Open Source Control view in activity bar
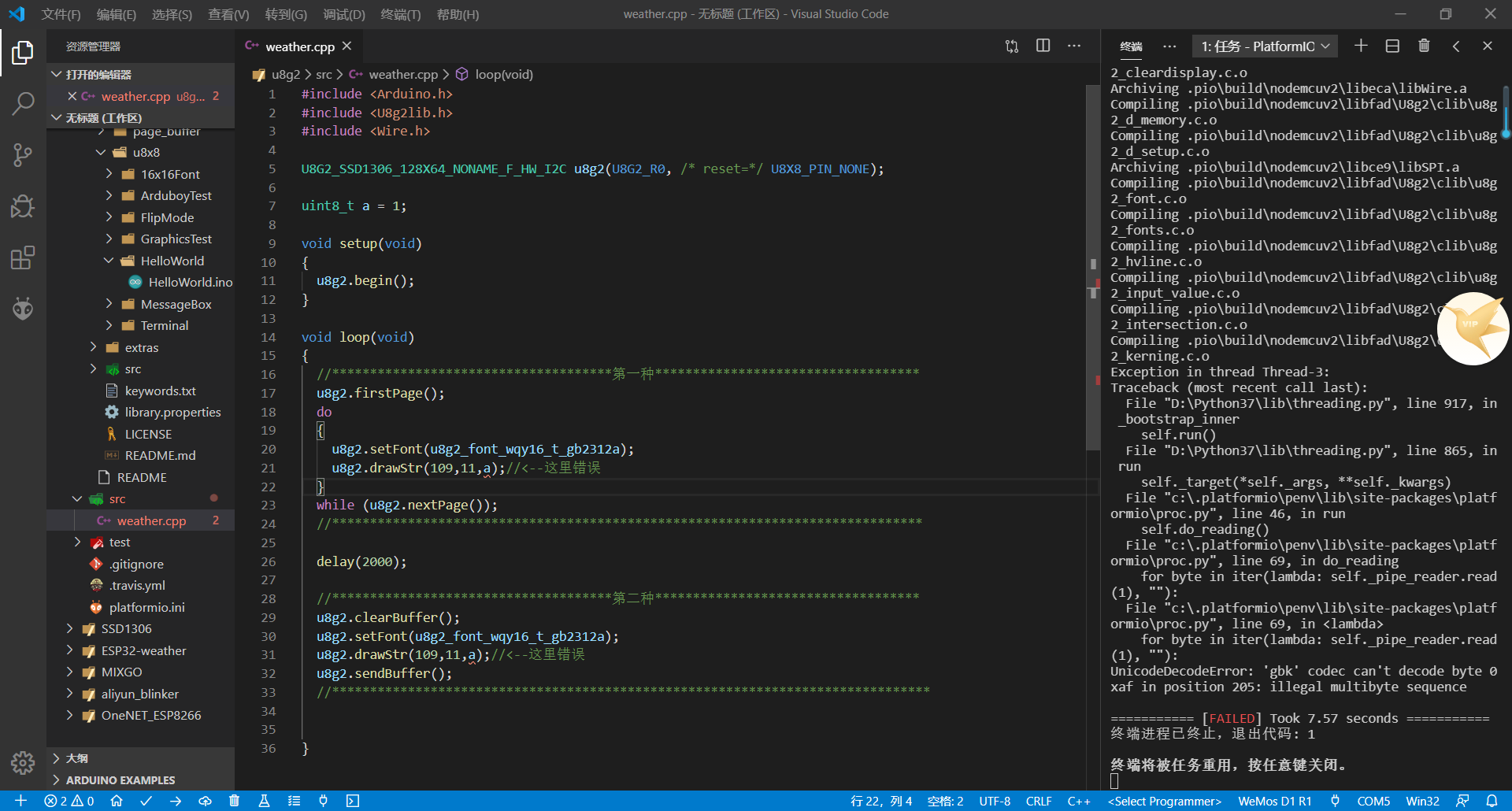This screenshot has height=811, width=1512. pos(23,155)
